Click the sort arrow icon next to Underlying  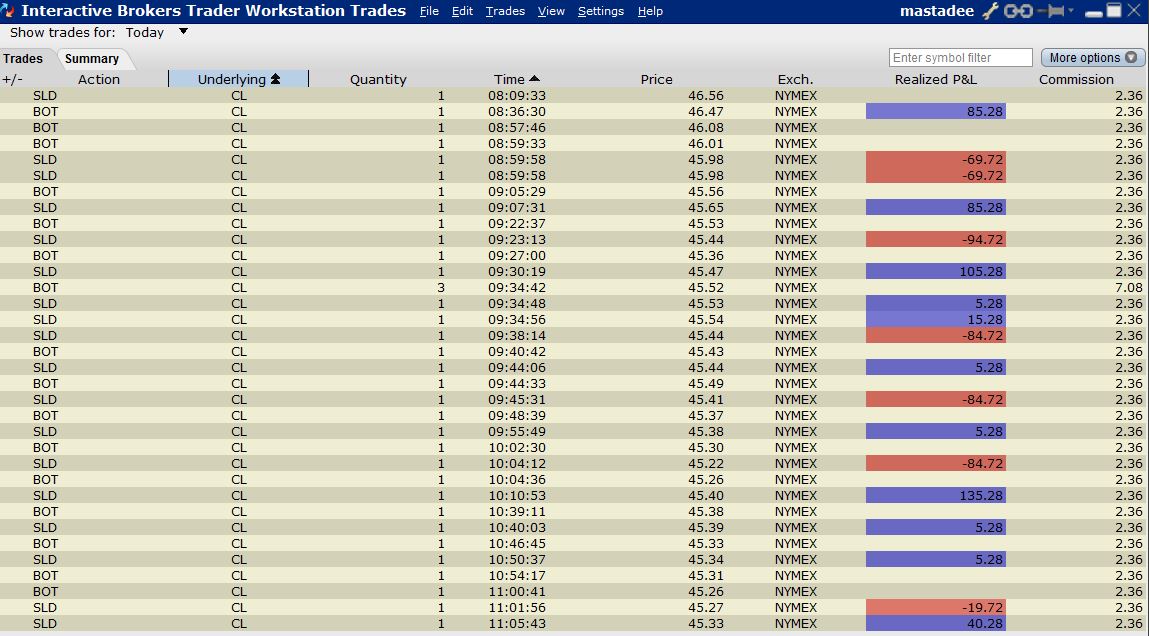(x=276, y=79)
